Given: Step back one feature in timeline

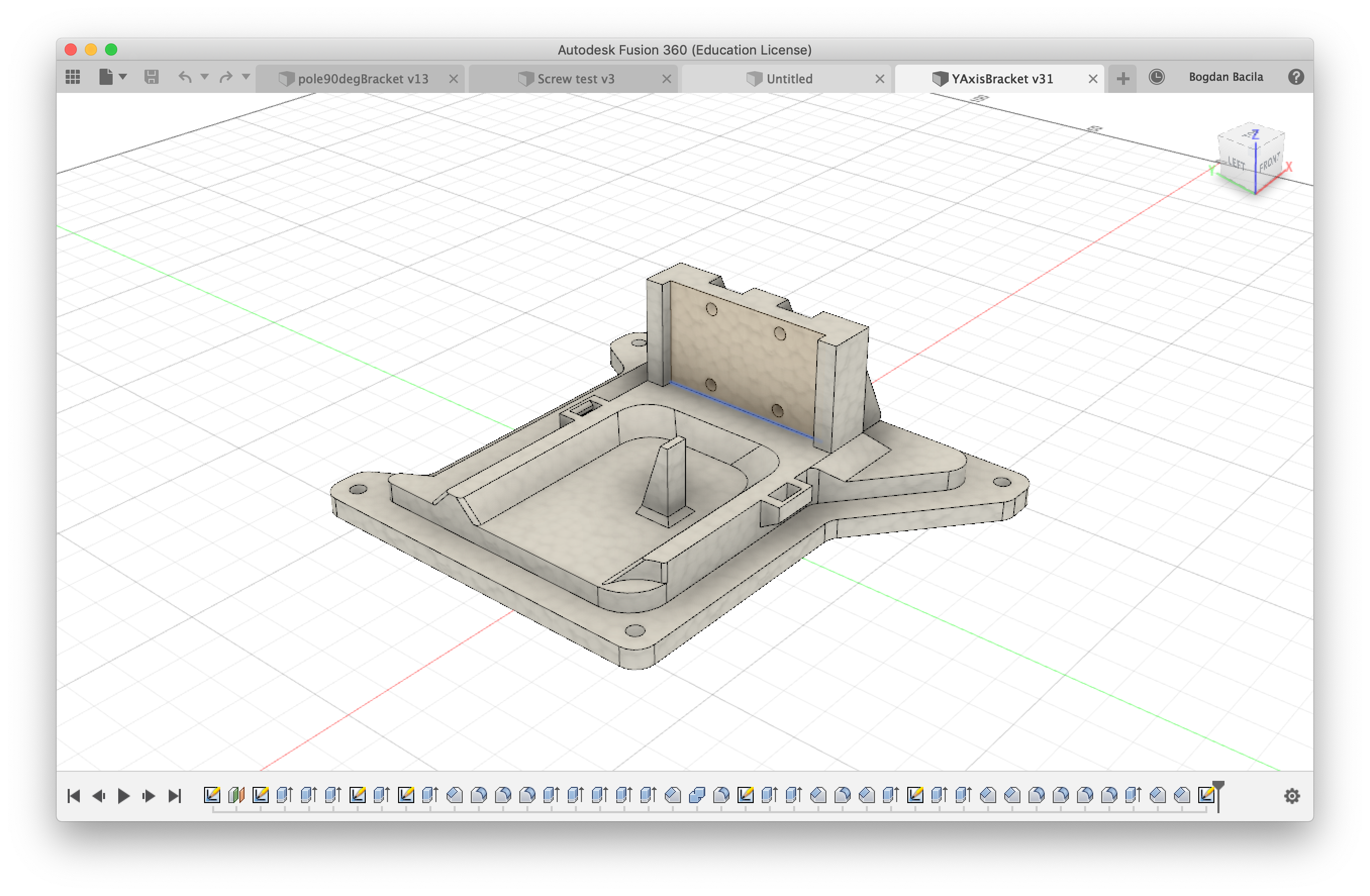Looking at the screenshot, I should pyautogui.click(x=99, y=796).
